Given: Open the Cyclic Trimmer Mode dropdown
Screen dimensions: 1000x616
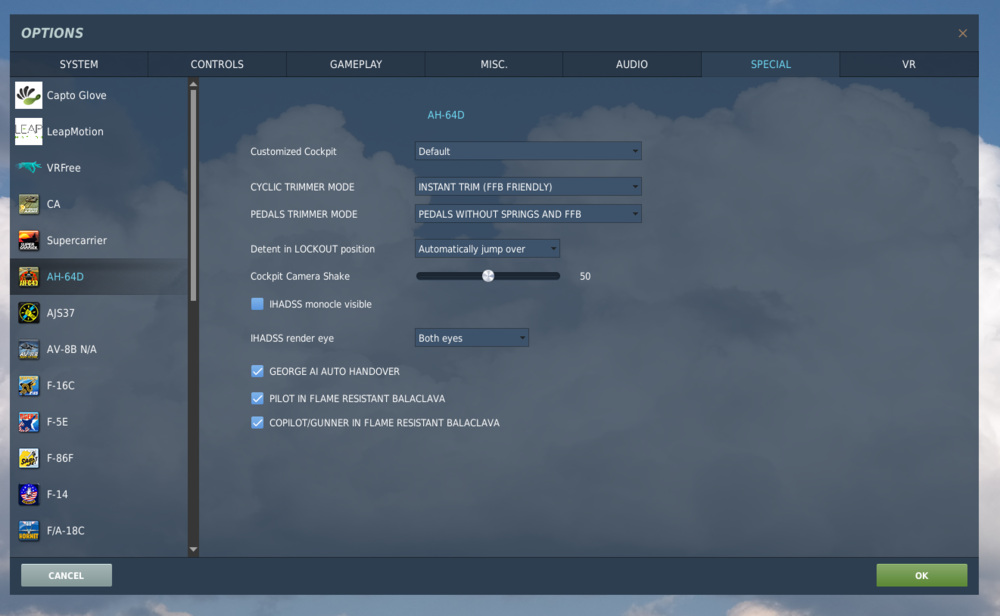Looking at the screenshot, I should 528,187.
